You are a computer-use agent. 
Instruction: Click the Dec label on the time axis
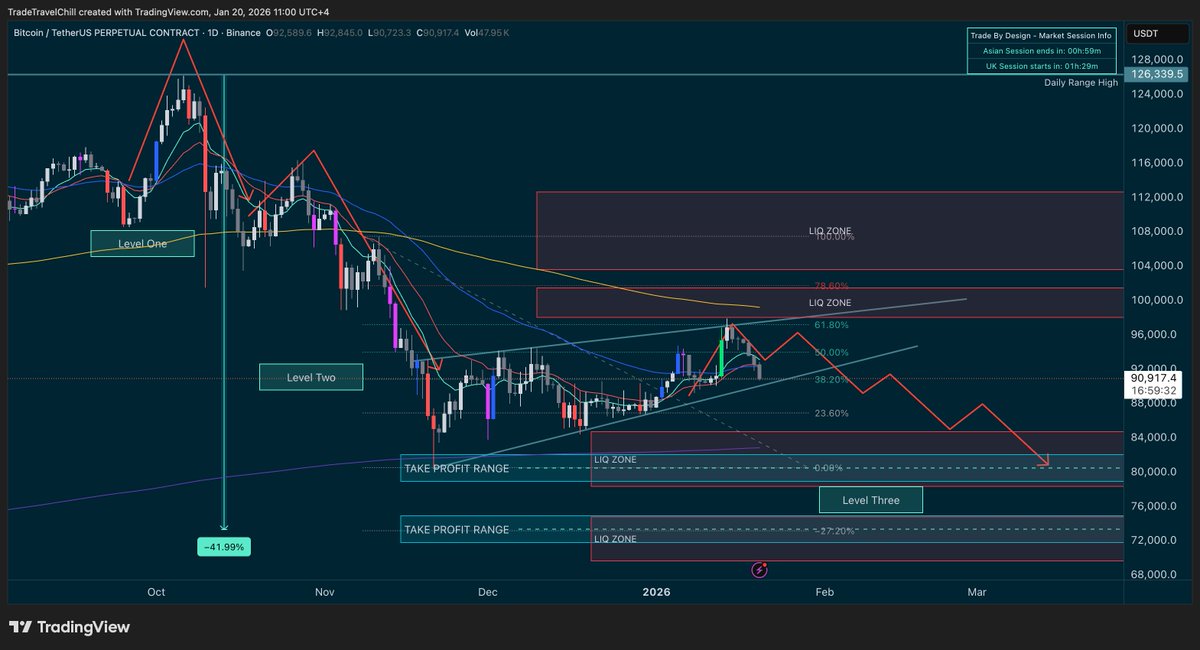tap(487, 592)
